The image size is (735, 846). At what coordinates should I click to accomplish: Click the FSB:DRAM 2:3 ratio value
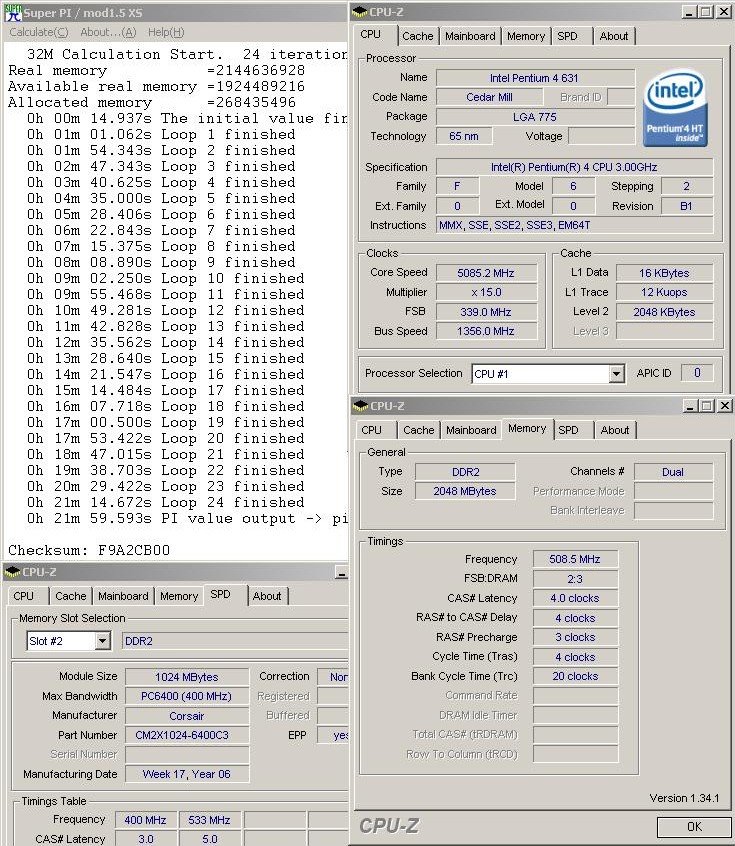tap(575, 579)
